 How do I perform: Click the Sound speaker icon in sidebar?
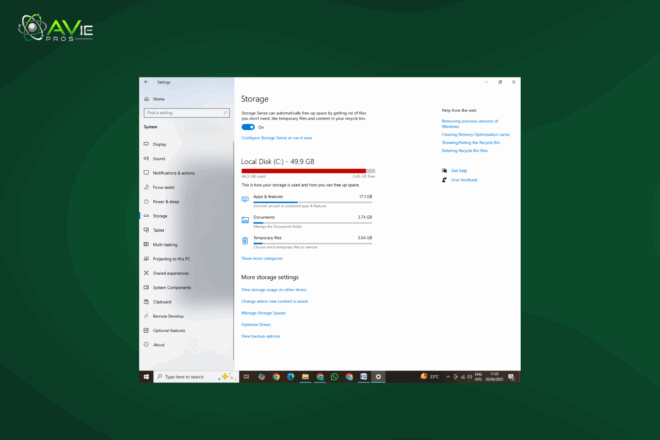pyautogui.click(x=146, y=158)
